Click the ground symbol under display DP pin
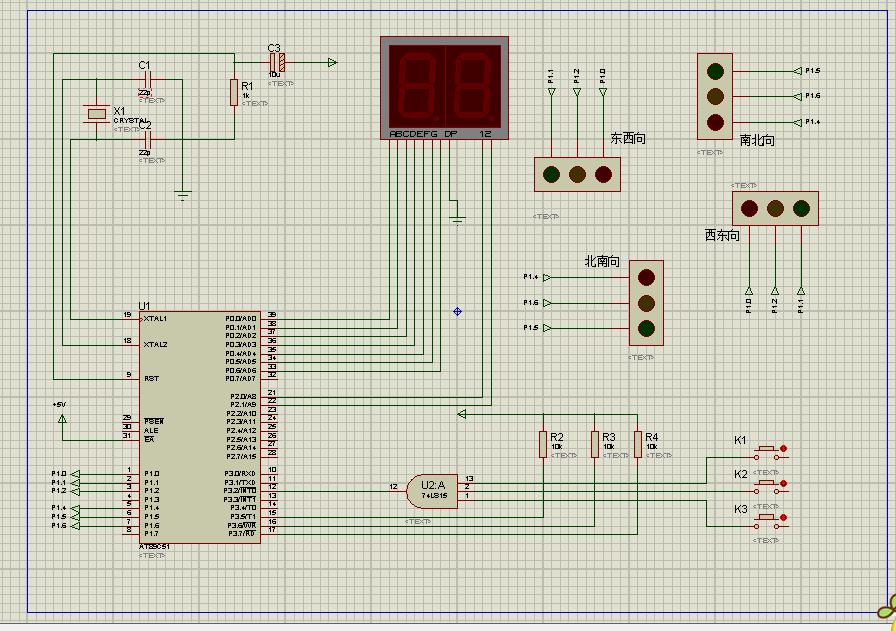 point(458,220)
